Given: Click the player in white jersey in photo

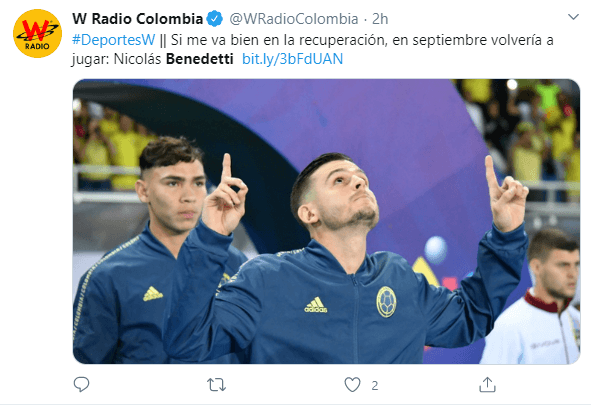Looking at the screenshot, I should 533,298.
